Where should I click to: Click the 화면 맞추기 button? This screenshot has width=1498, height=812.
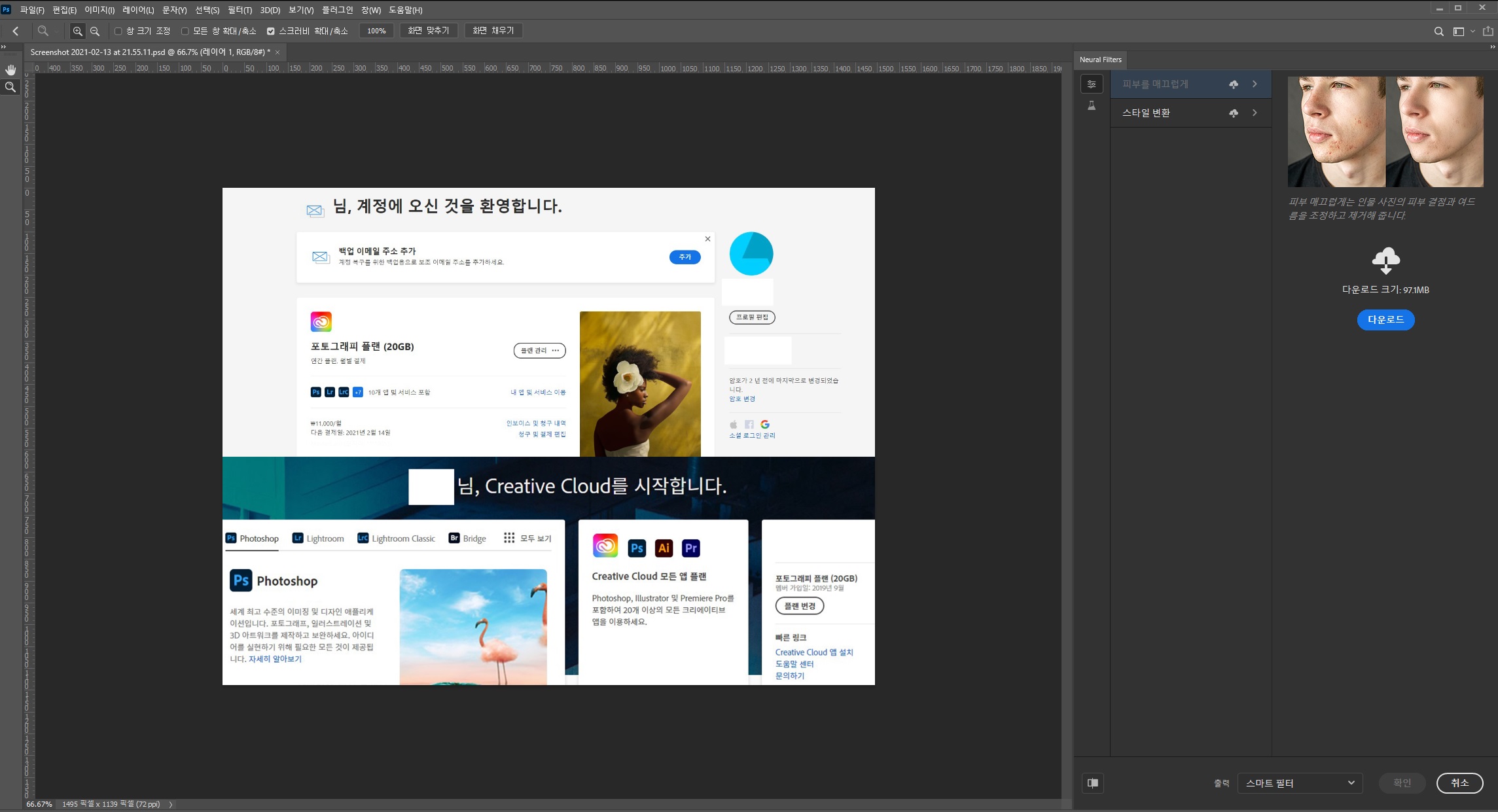click(x=429, y=31)
